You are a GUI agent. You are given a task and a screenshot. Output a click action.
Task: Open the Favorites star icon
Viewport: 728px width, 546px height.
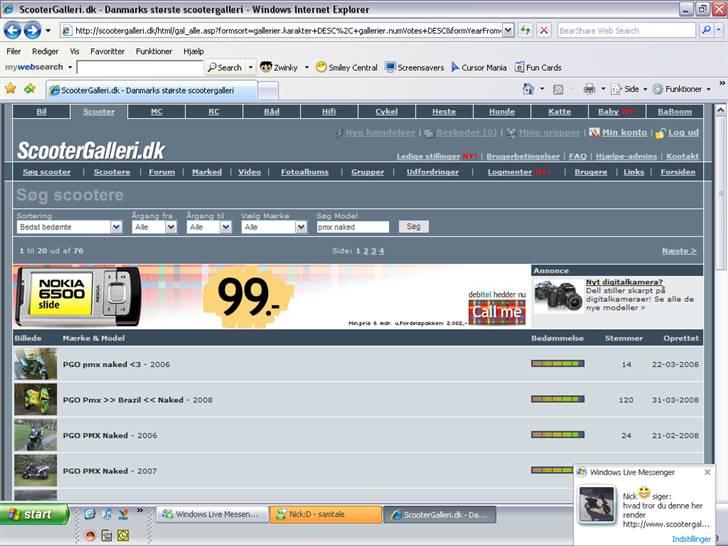[x=10, y=89]
